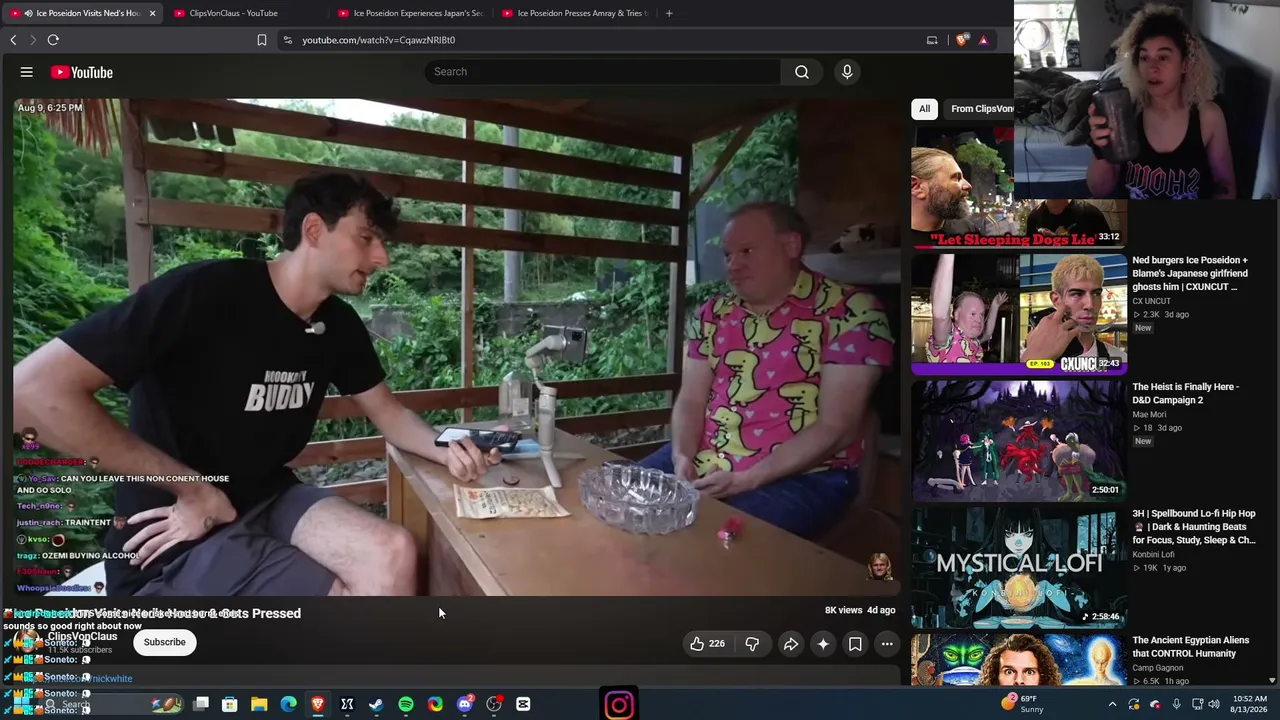
Task: Open the Let Sleeping Dogs Lie thumbnail
Action: click(1019, 187)
